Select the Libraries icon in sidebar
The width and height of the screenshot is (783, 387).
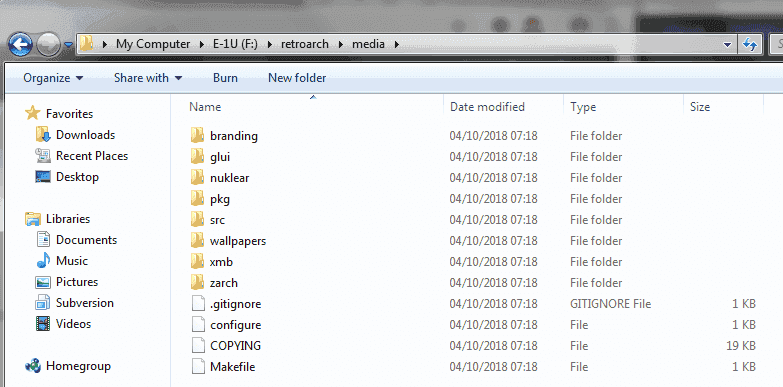pos(33,219)
